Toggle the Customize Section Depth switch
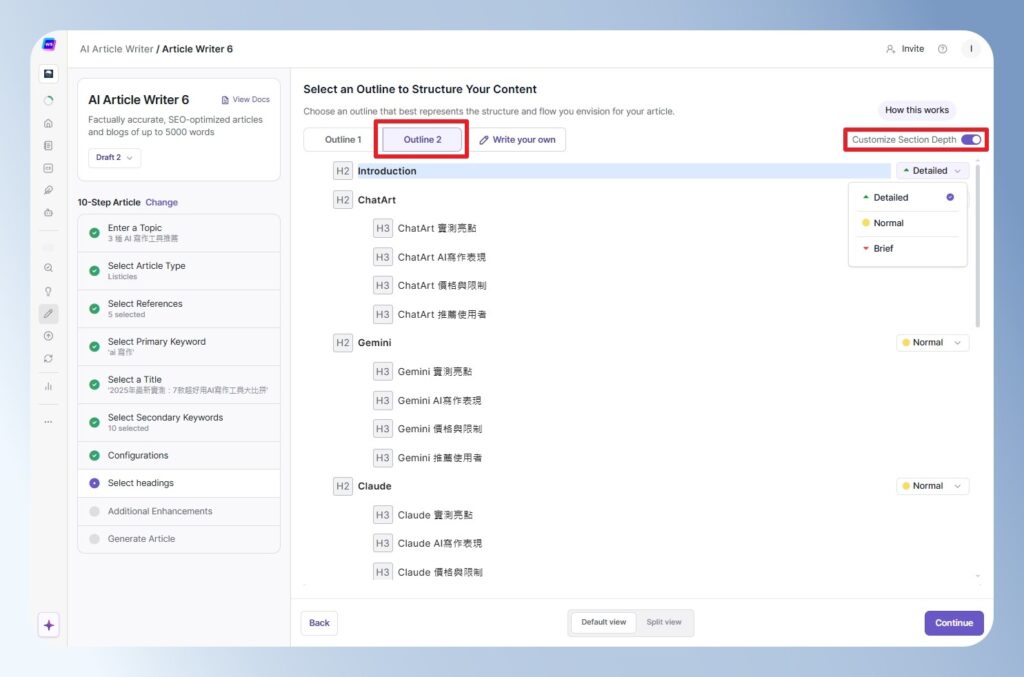1024x677 pixels. [x=971, y=139]
